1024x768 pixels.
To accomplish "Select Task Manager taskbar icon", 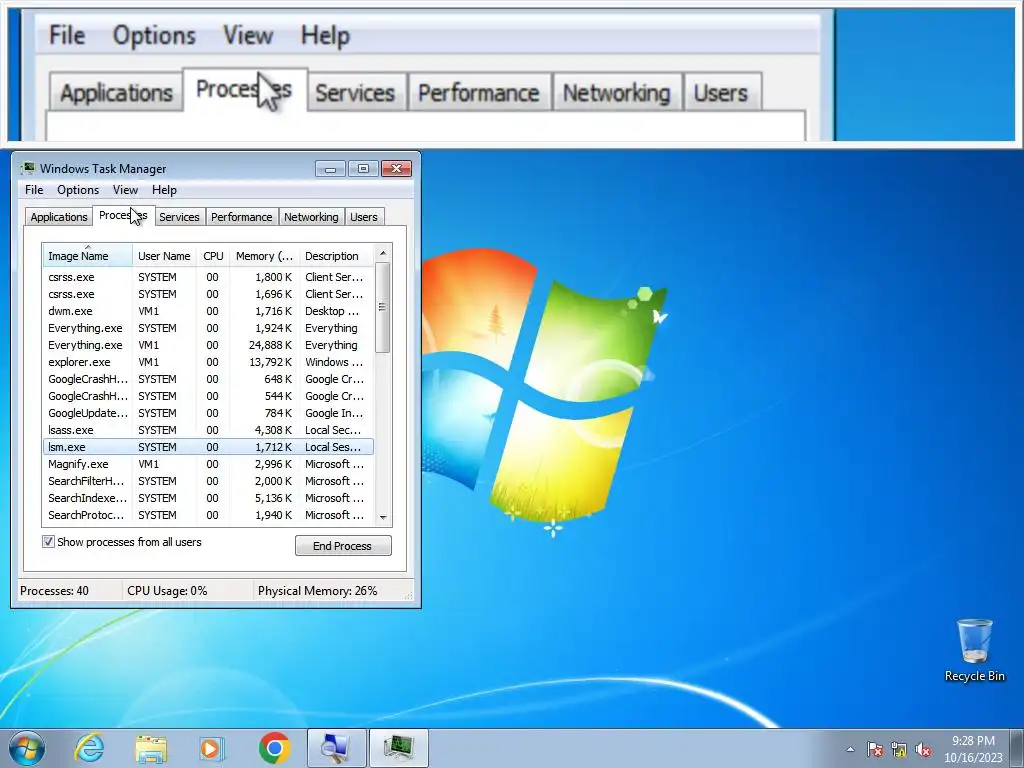I will 399,748.
